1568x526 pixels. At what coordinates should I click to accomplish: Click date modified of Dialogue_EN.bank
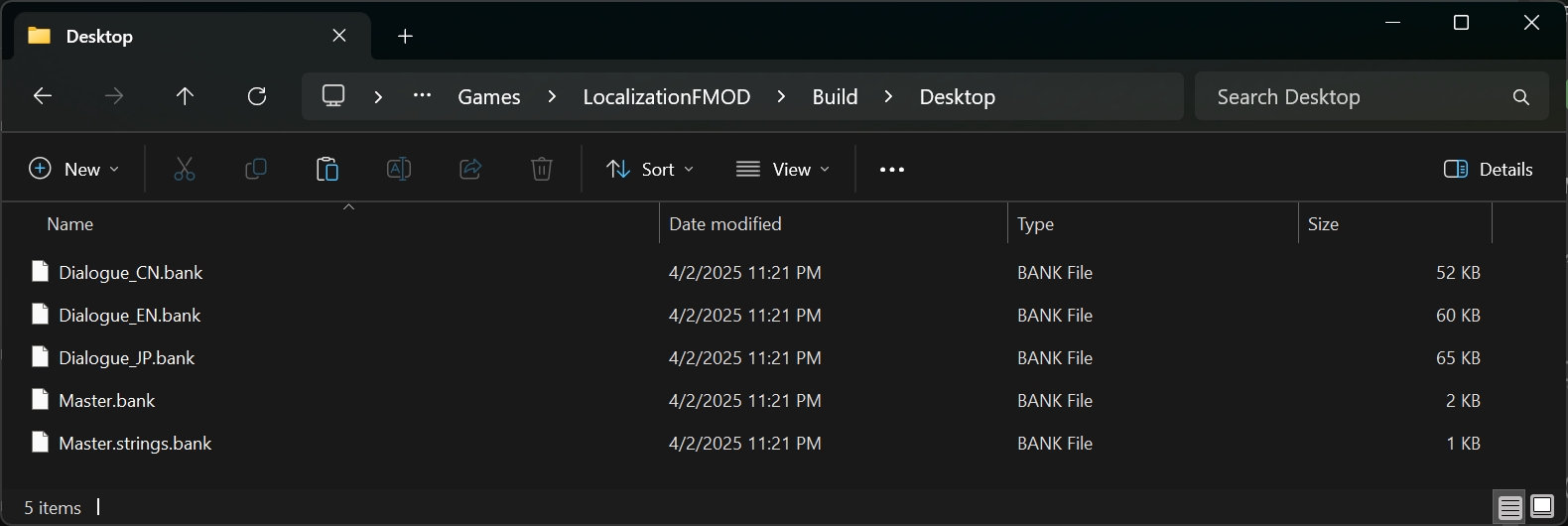click(745, 315)
